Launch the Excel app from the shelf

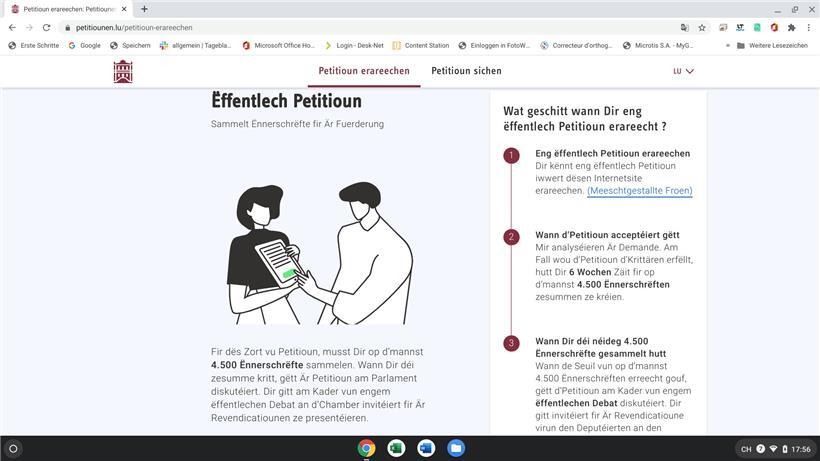coord(396,448)
